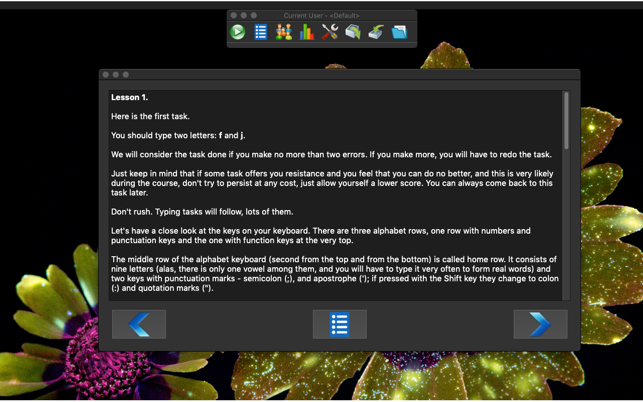
Task: Click the import icon with arrow entering the tray
Action: (x=376, y=32)
